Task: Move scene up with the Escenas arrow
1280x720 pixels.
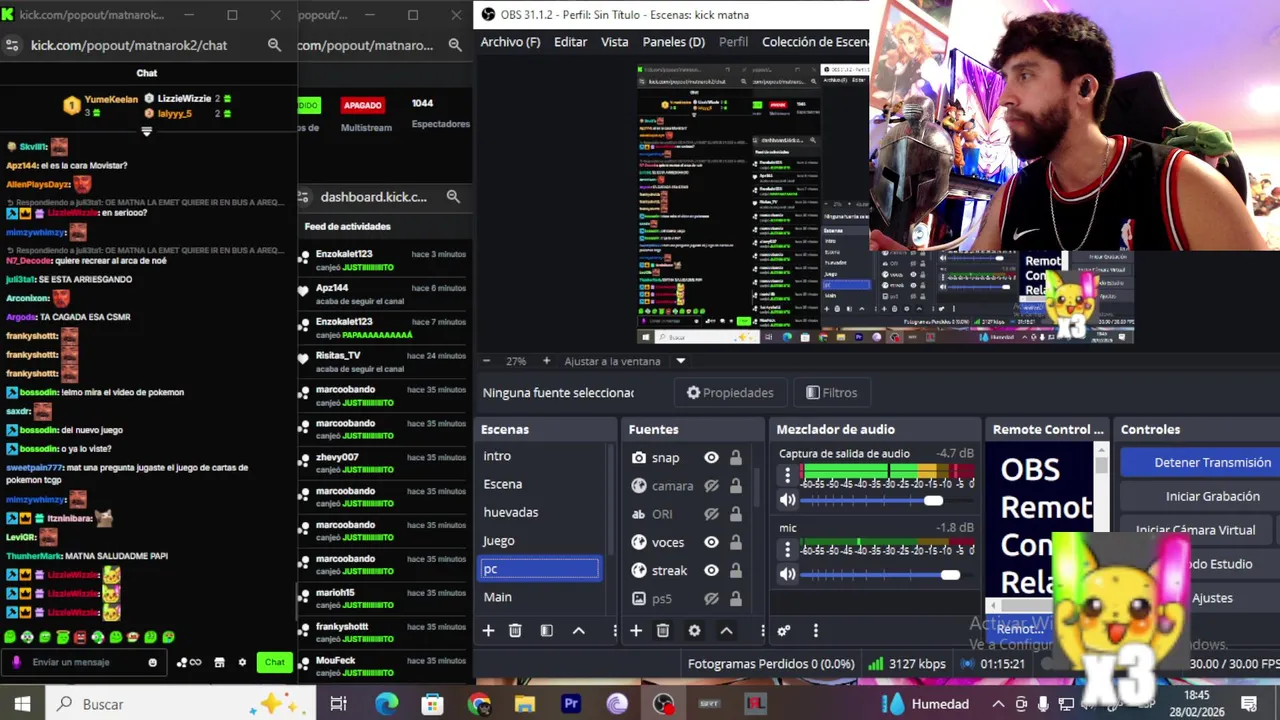Action: pyautogui.click(x=578, y=631)
